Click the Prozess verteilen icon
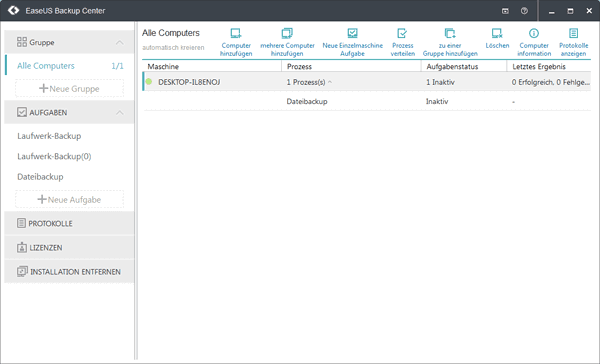 coord(402,34)
